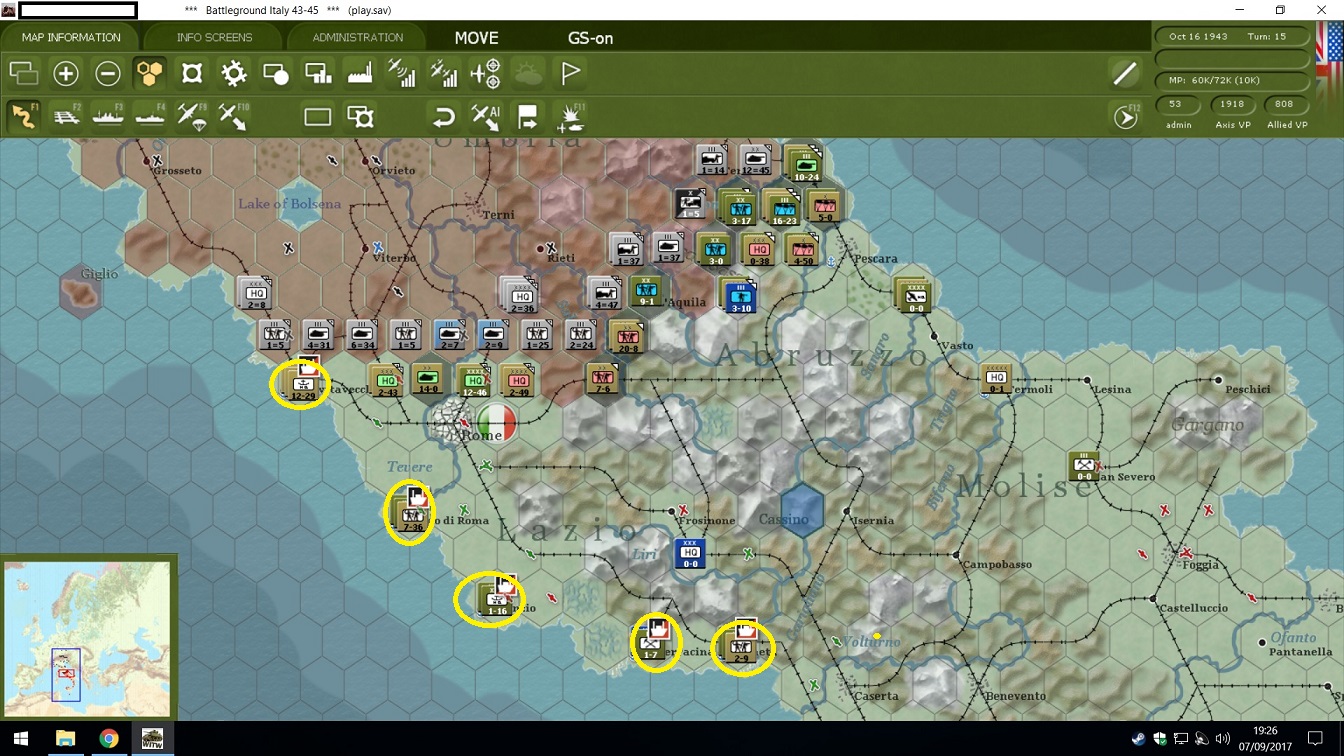Click the pennant flag icon

coord(571,73)
